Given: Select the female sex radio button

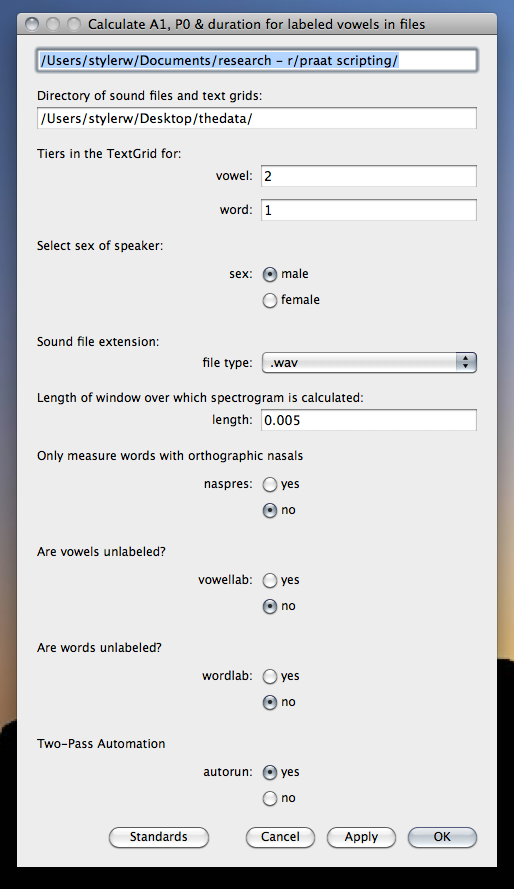Looking at the screenshot, I should tap(270, 300).
